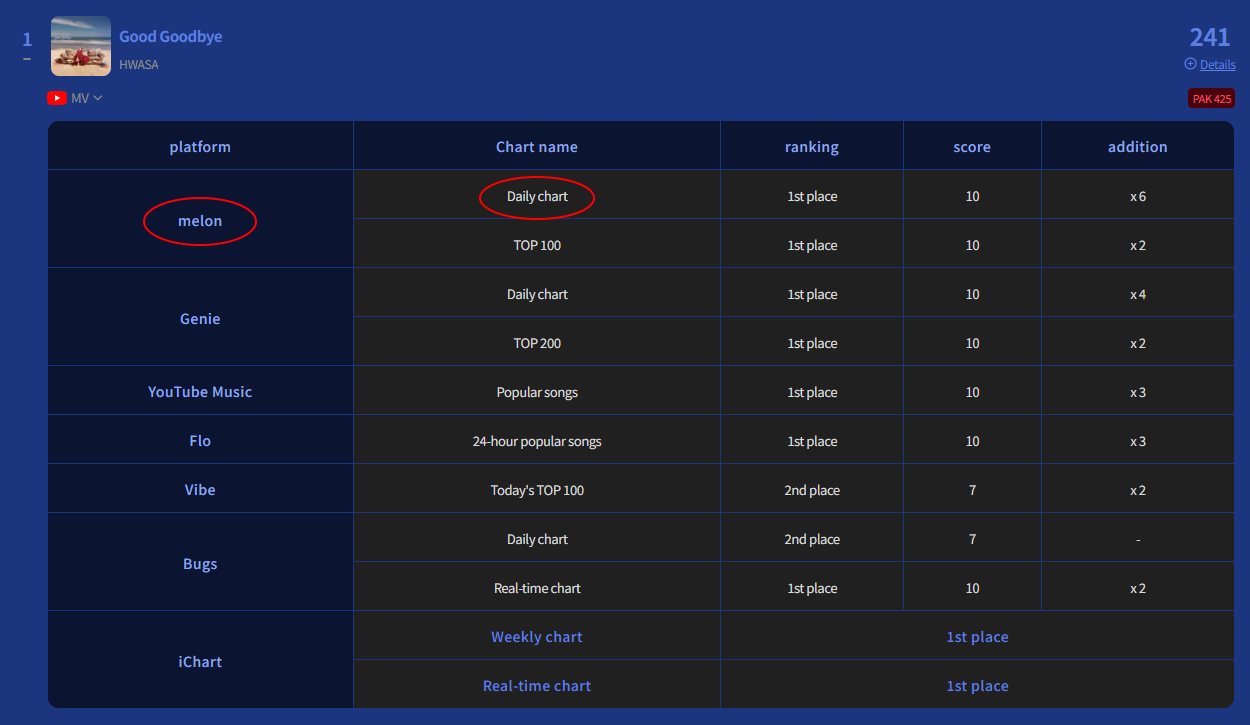This screenshot has width=1250, height=725.
Task: Click the Popular songs chart name cell
Action: coord(537,392)
